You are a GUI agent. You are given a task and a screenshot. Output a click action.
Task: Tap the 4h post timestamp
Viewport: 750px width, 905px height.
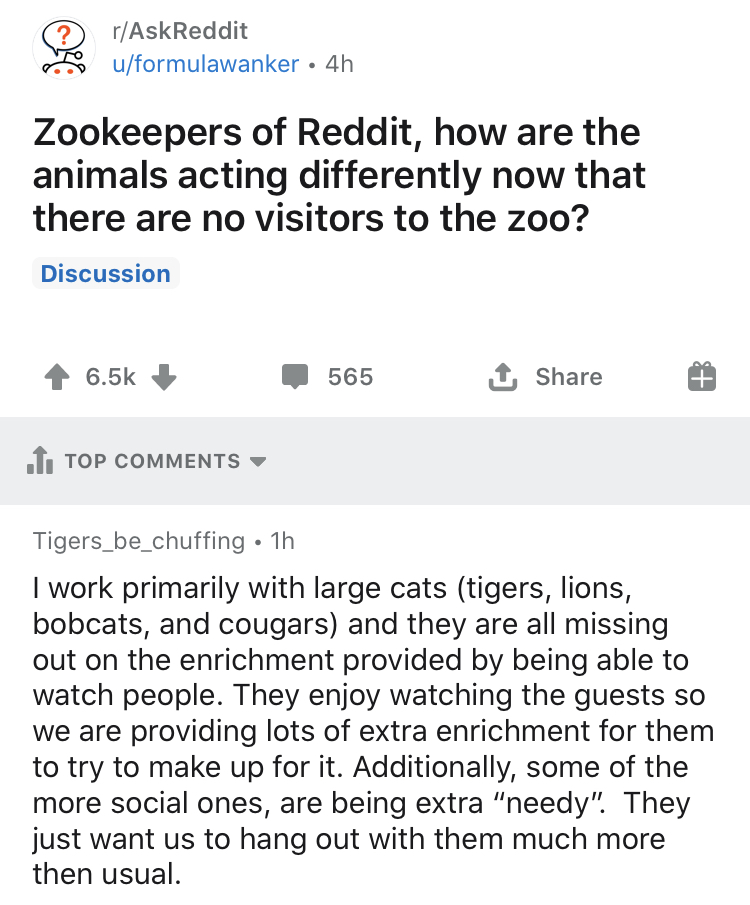[339, 64]
